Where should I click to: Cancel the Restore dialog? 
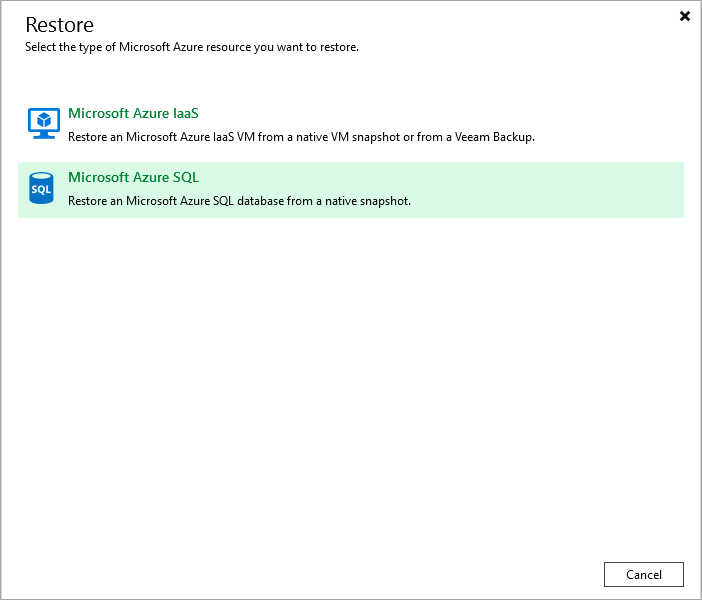[643, 574]
